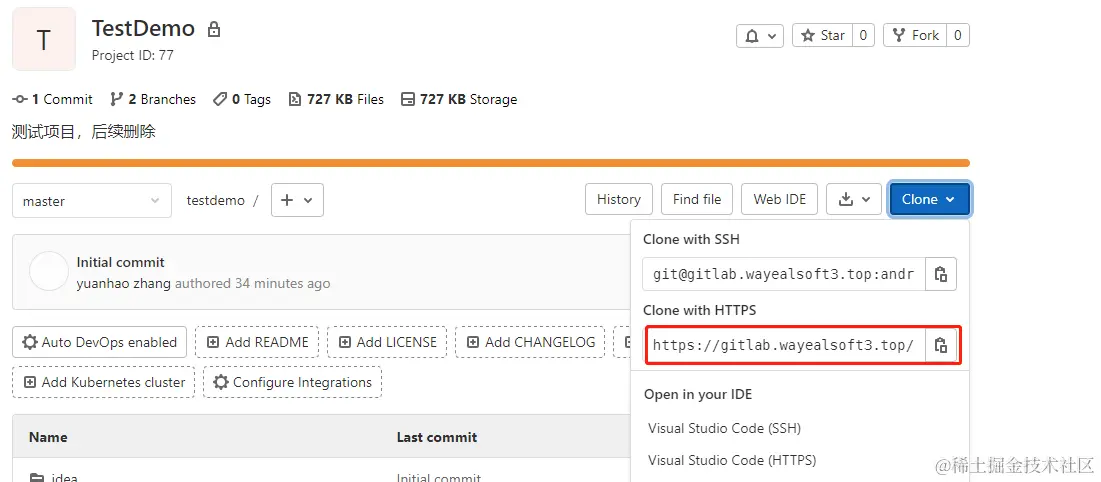
Task: Click Add Kubernetes cluster
Action: pyautogui.click(x=104, y=382)
